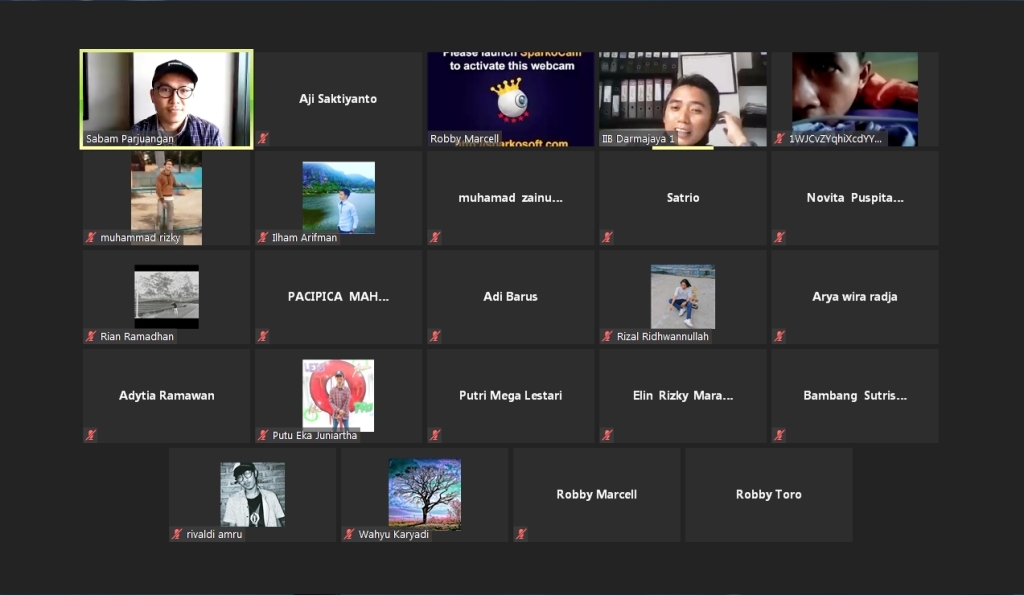Click muted mic icon beside Rizal Ridhwannullah
The image size is (1024, 595).
coord(607,336)
